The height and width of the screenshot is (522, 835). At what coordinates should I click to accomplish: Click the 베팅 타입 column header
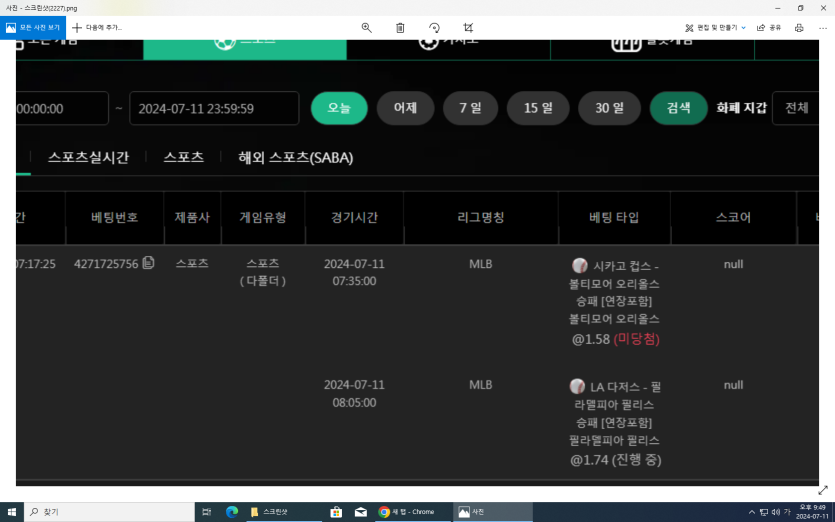coord(614,217)
